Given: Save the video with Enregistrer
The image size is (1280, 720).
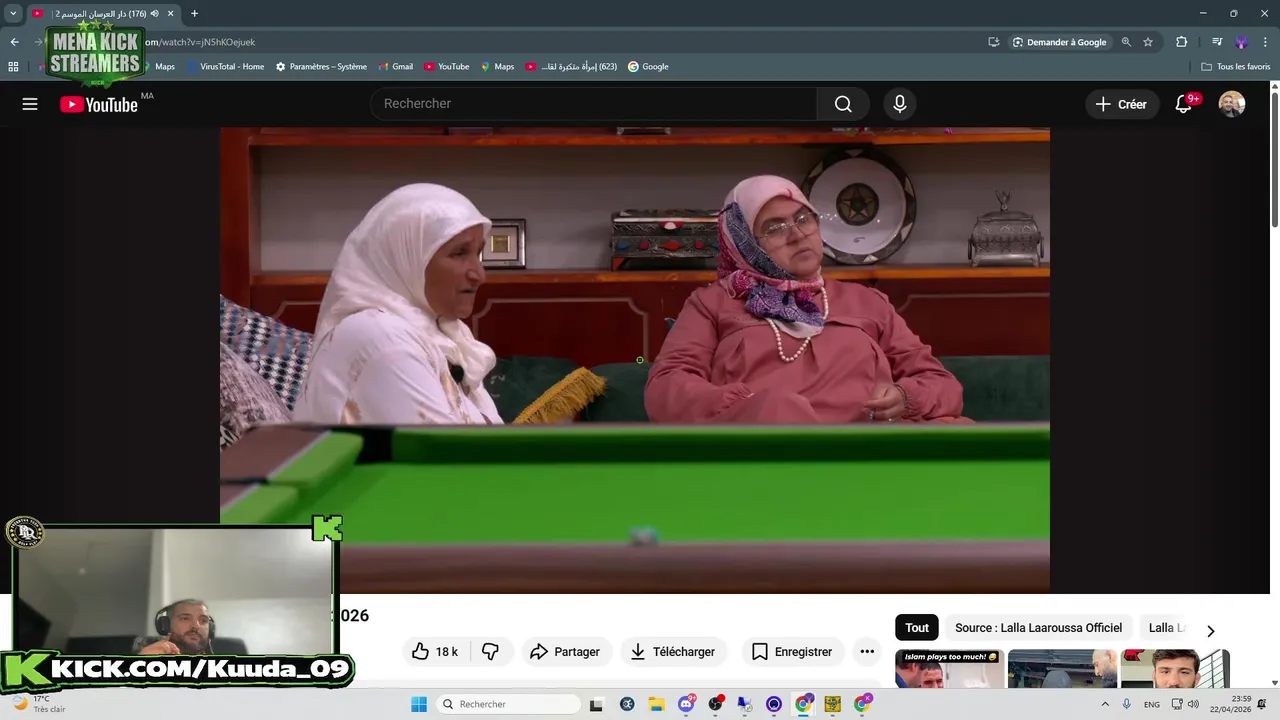Looking at the screenshot, I should tap(792, 652).
